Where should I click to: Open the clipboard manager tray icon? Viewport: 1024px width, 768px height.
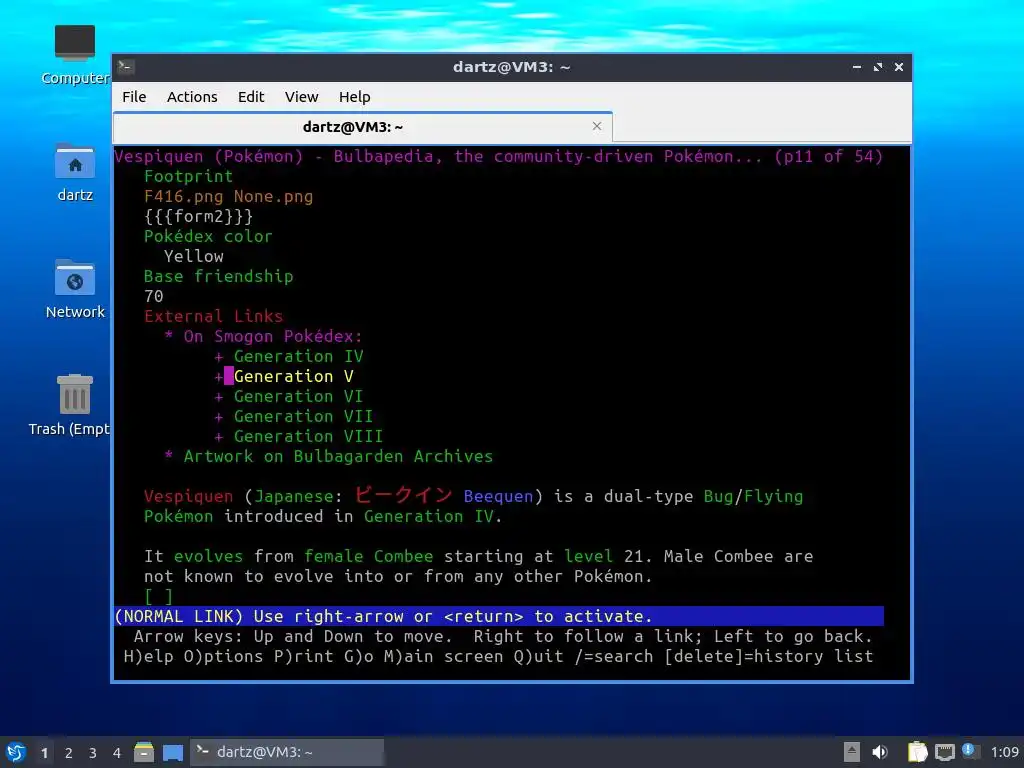coord(917,752)
